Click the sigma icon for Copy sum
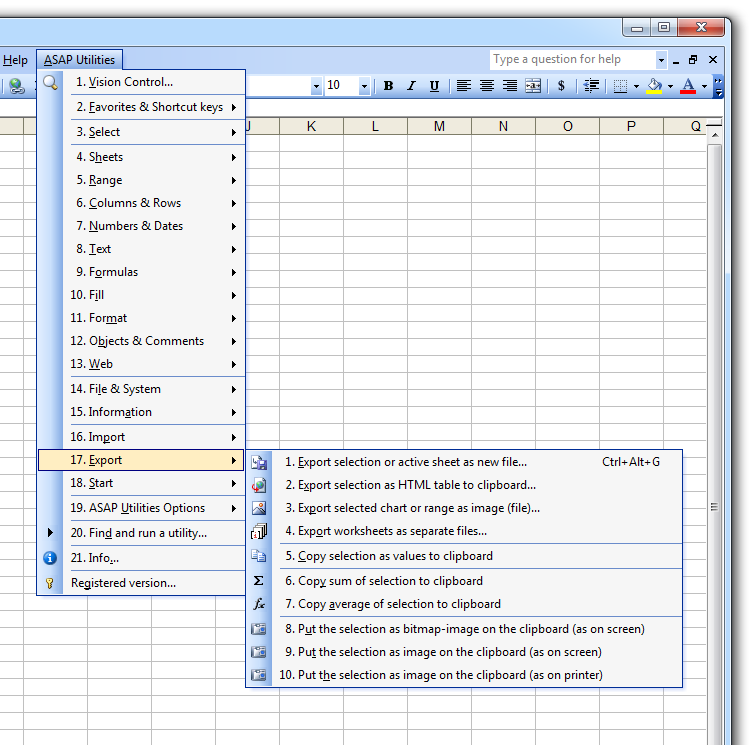The height and width of the screenshot is (745, 750). 259,581
